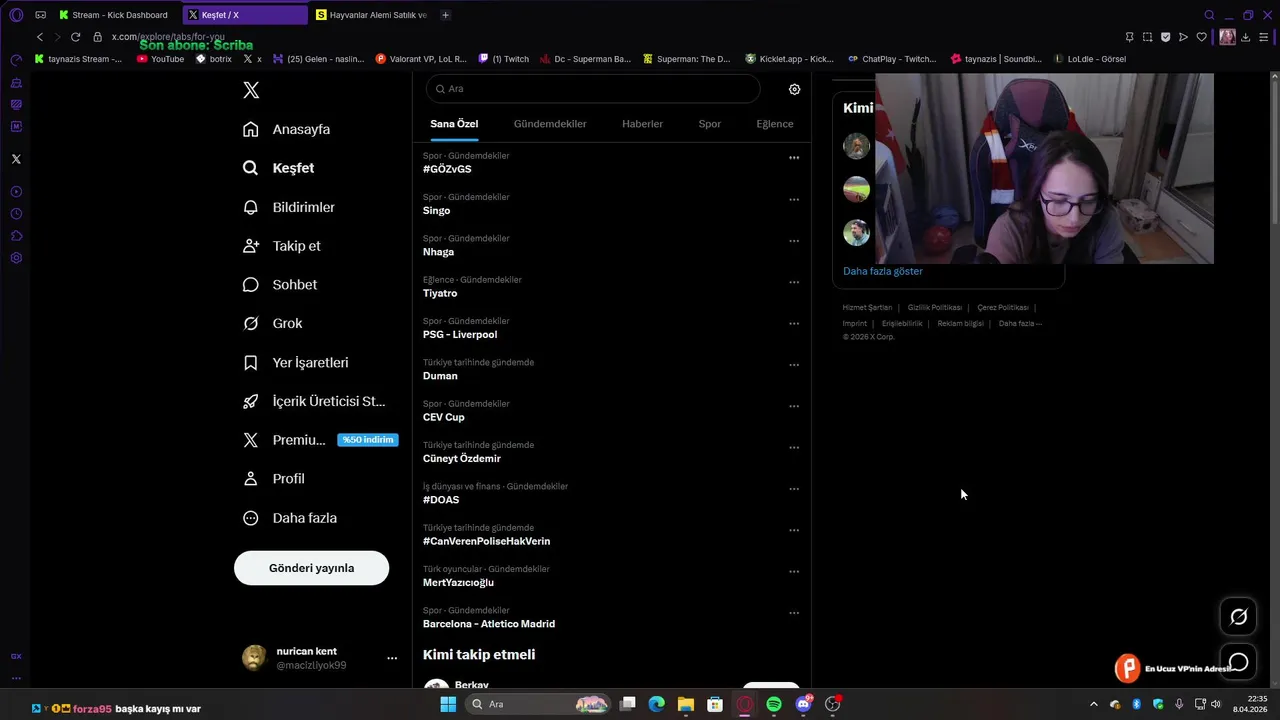Open Bildirimler notifications
Screen dimensions: 1280x720
pos(289,207)
